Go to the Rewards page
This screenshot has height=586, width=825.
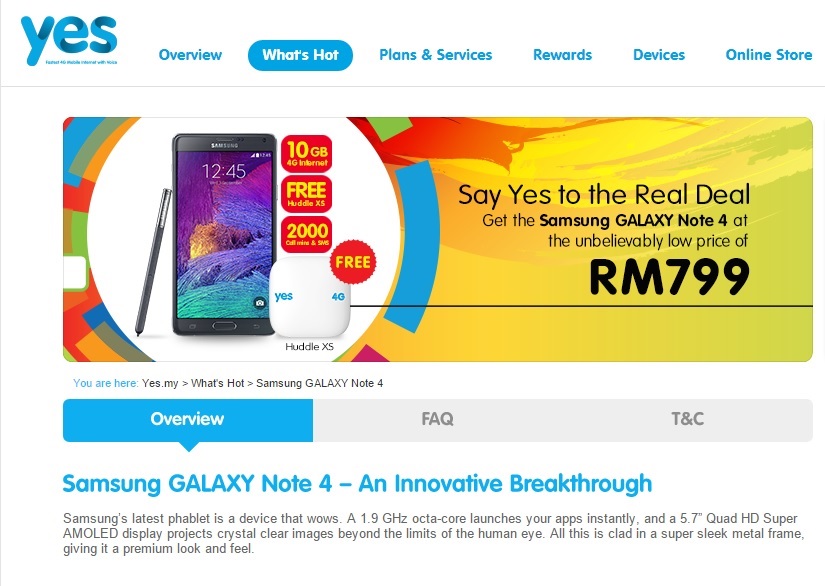point(562,55)
